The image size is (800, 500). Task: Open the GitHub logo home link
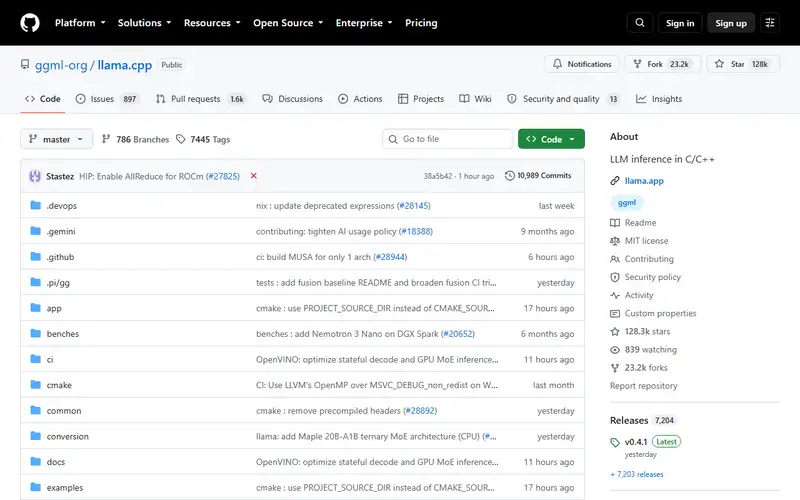coord(30,23)
